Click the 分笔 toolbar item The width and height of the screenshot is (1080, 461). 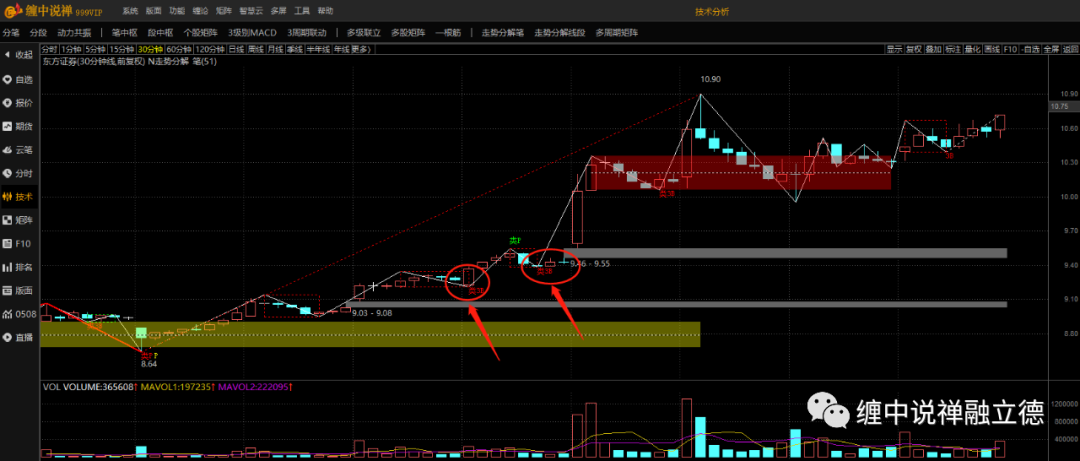coord(11,32)
